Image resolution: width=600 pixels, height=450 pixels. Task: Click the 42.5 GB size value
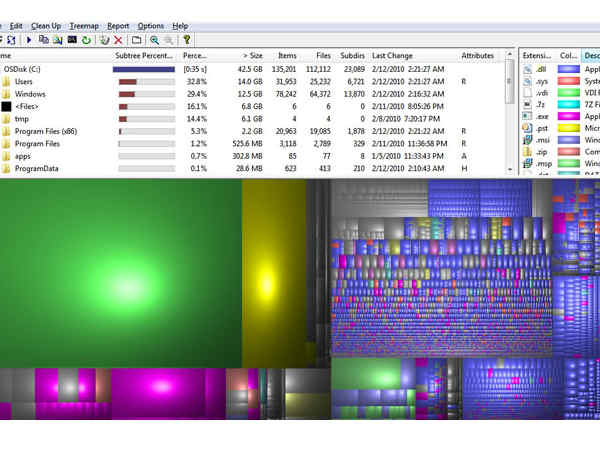250,69
